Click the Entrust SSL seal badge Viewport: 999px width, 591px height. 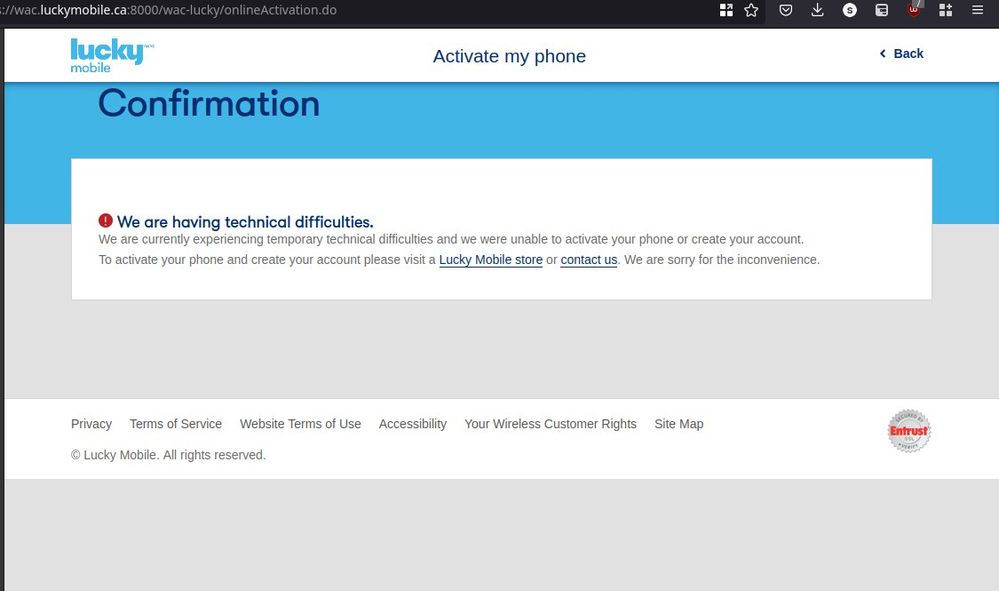point(909,431)
